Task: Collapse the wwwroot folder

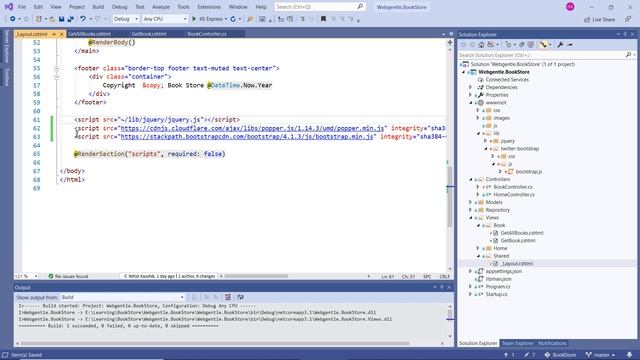Action: pos(470,102)
